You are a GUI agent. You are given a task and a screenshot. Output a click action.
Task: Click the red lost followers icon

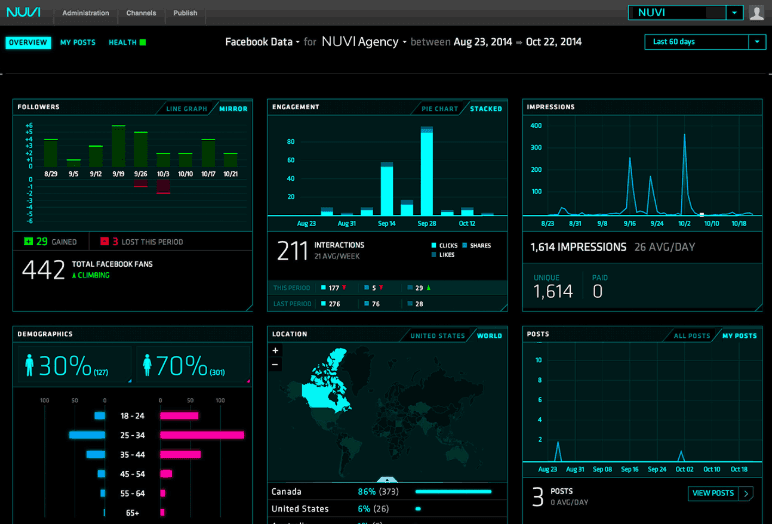click(x=104, y=241)
